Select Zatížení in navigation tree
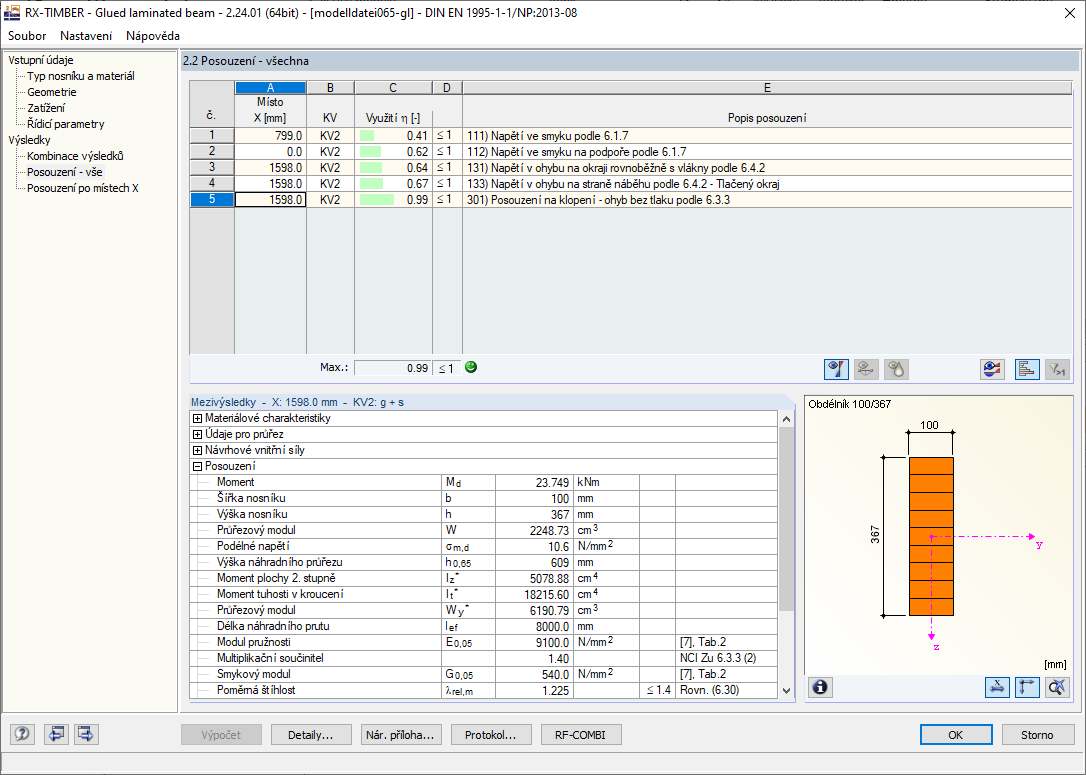 tap(46, 108)
